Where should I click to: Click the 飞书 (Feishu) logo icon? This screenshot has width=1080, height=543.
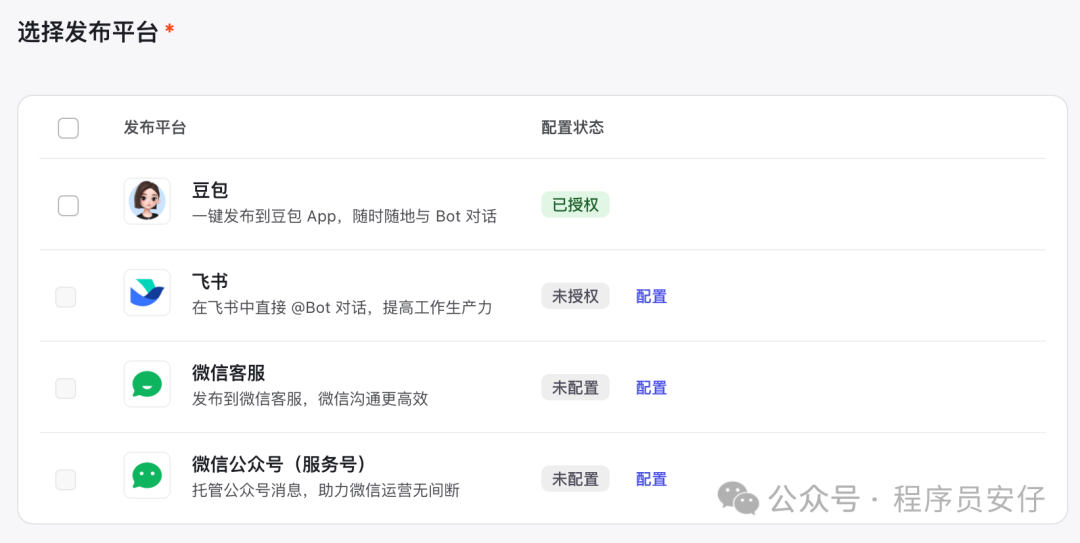147,293
